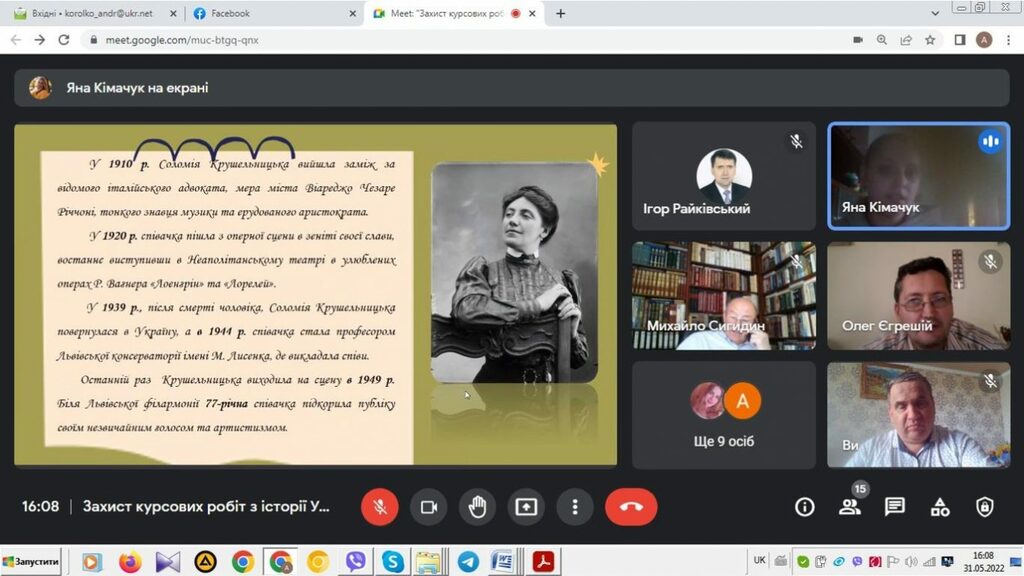The width and height of the screenshot is (1024, 576).
Task: Open a new browser tab
Action: [560, 14]
